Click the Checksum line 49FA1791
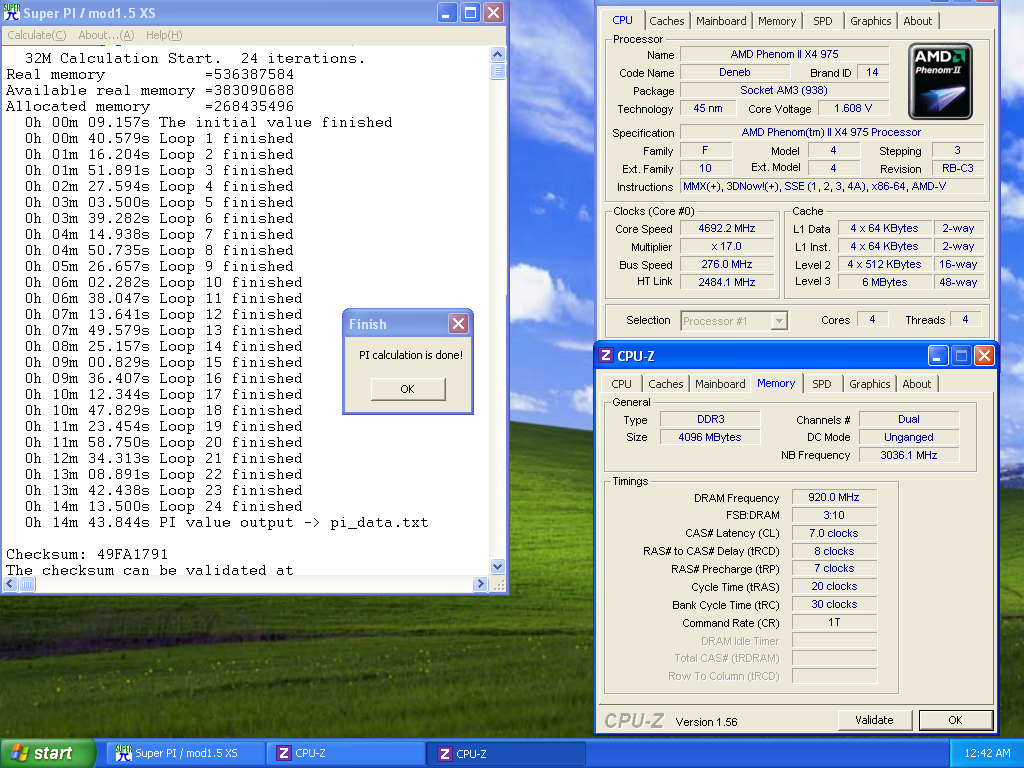1024x768 pixels. click(x=87, y=554)
